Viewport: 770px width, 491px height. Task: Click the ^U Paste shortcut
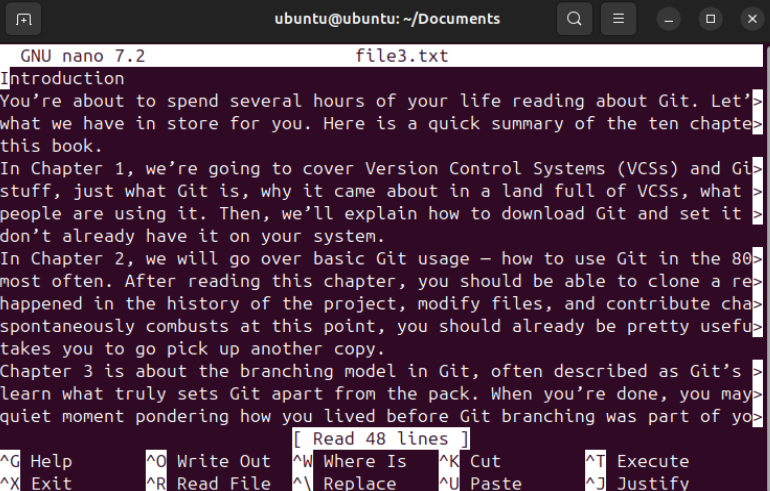pyautogui.click(x=480, y=483)
